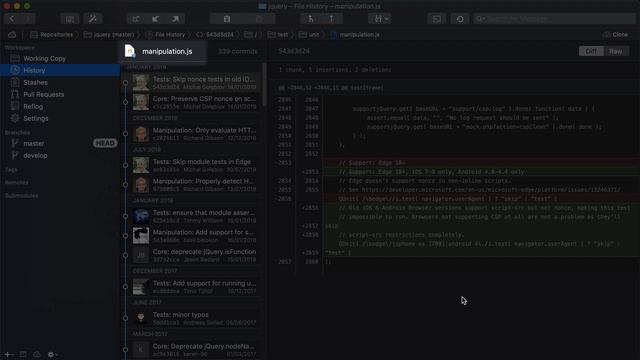Open Reflog in the sidebar

tap(60, 106)
